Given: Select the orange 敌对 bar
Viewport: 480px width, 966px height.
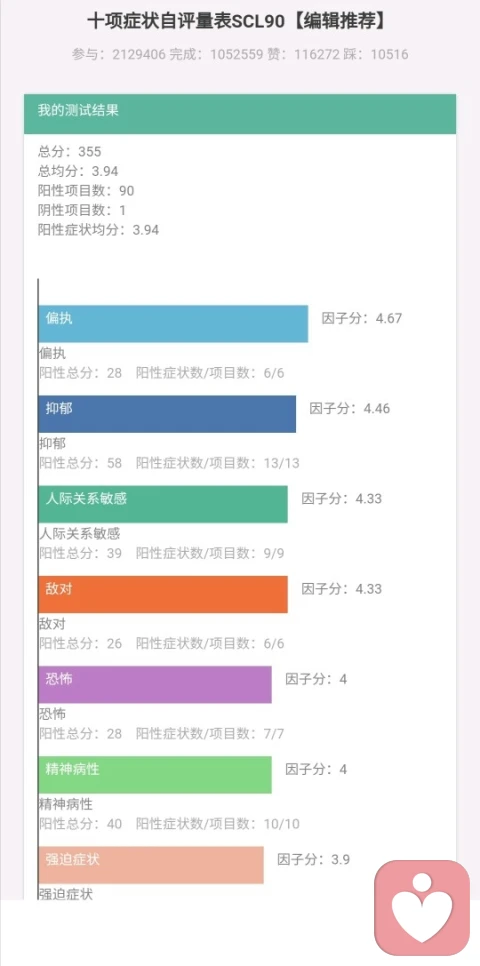Looking at the screenshot, I should (x=163, y=594).
